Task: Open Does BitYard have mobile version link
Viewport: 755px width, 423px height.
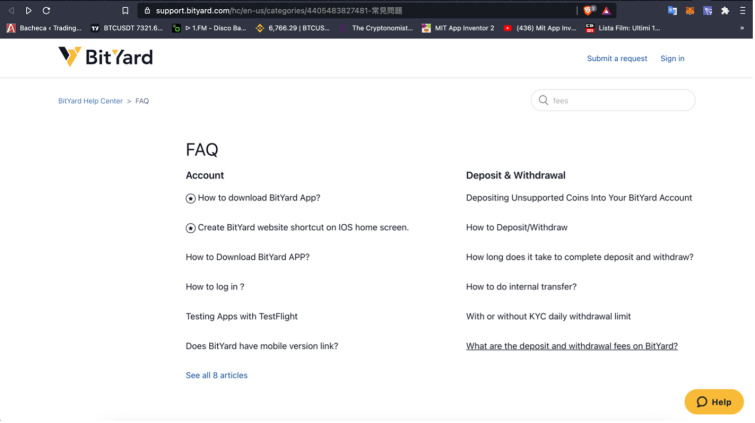Action: [x=262, y=346]
